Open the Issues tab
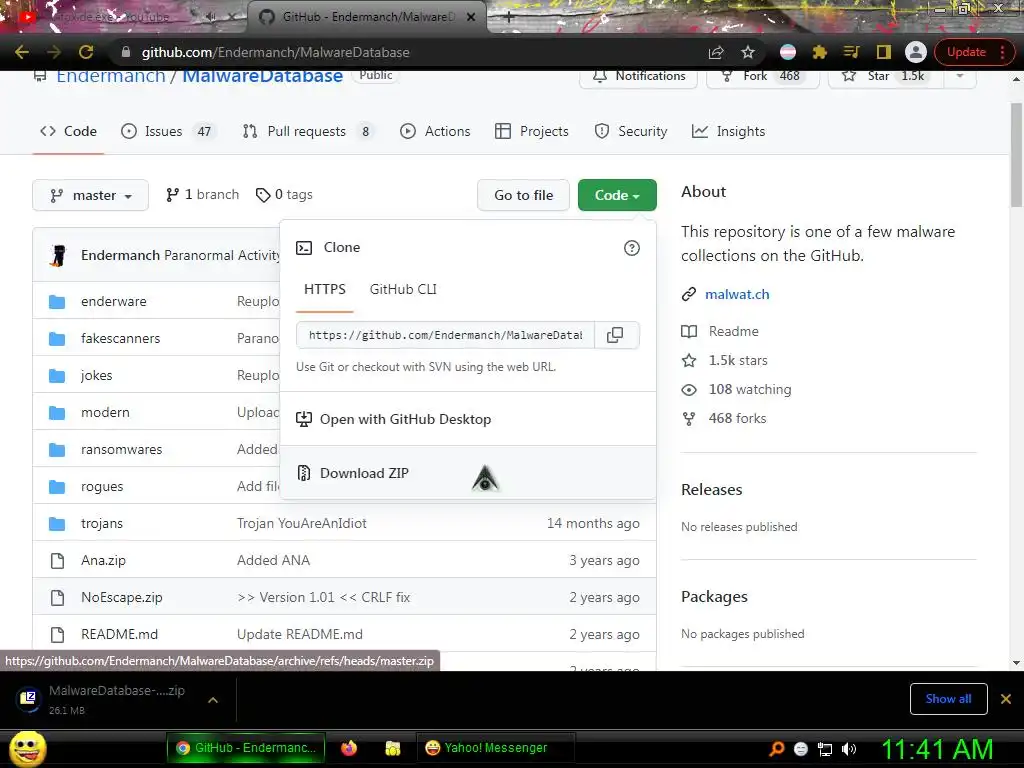Screen dimensions: 1024x768 point(168,131)
